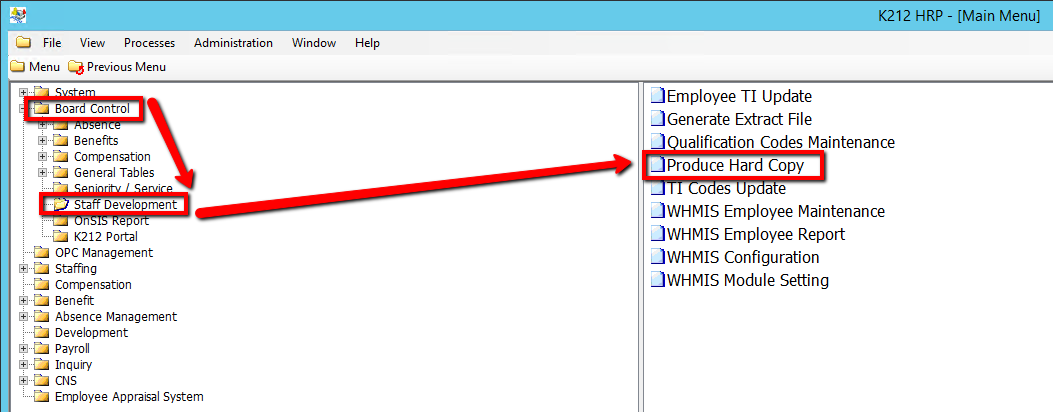Open the Administration menu
Viewport: 1053px width, 412px height.
pyautogui.click(x=233, y=43)
